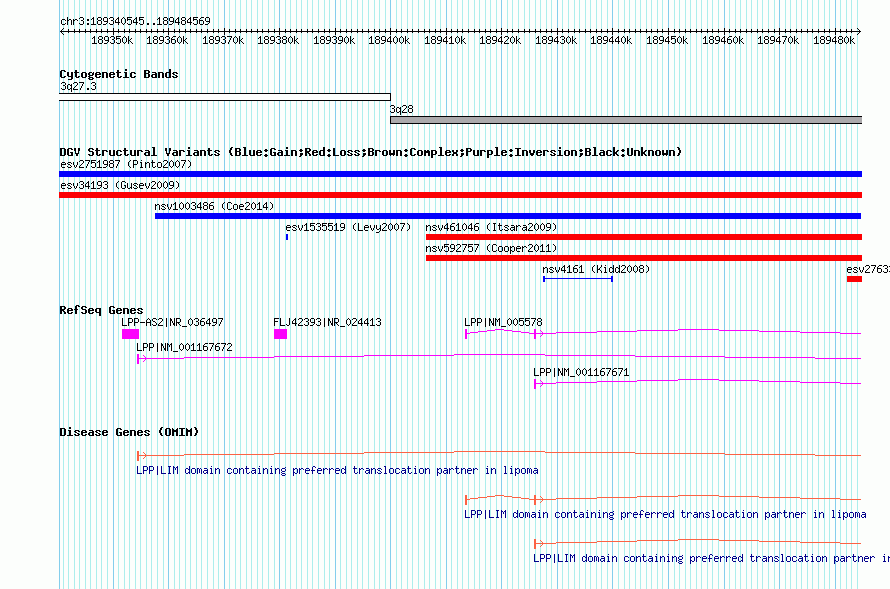Screen dimensions: 890x589
Task: Click the 189400k ruler position
Action: 389,40
